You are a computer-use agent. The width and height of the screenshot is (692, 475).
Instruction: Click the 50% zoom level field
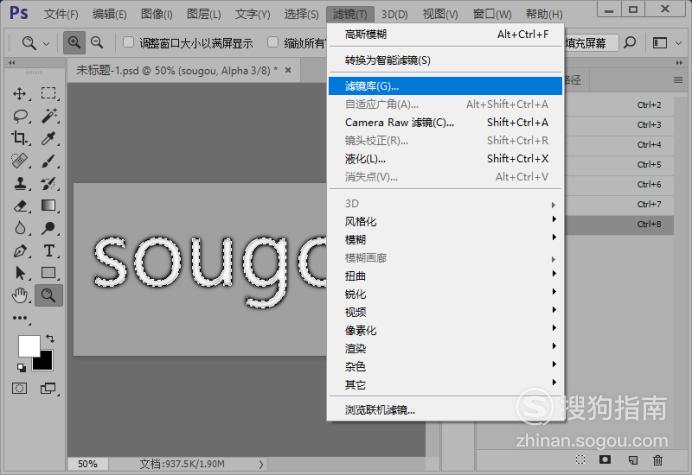coord(87,464)
